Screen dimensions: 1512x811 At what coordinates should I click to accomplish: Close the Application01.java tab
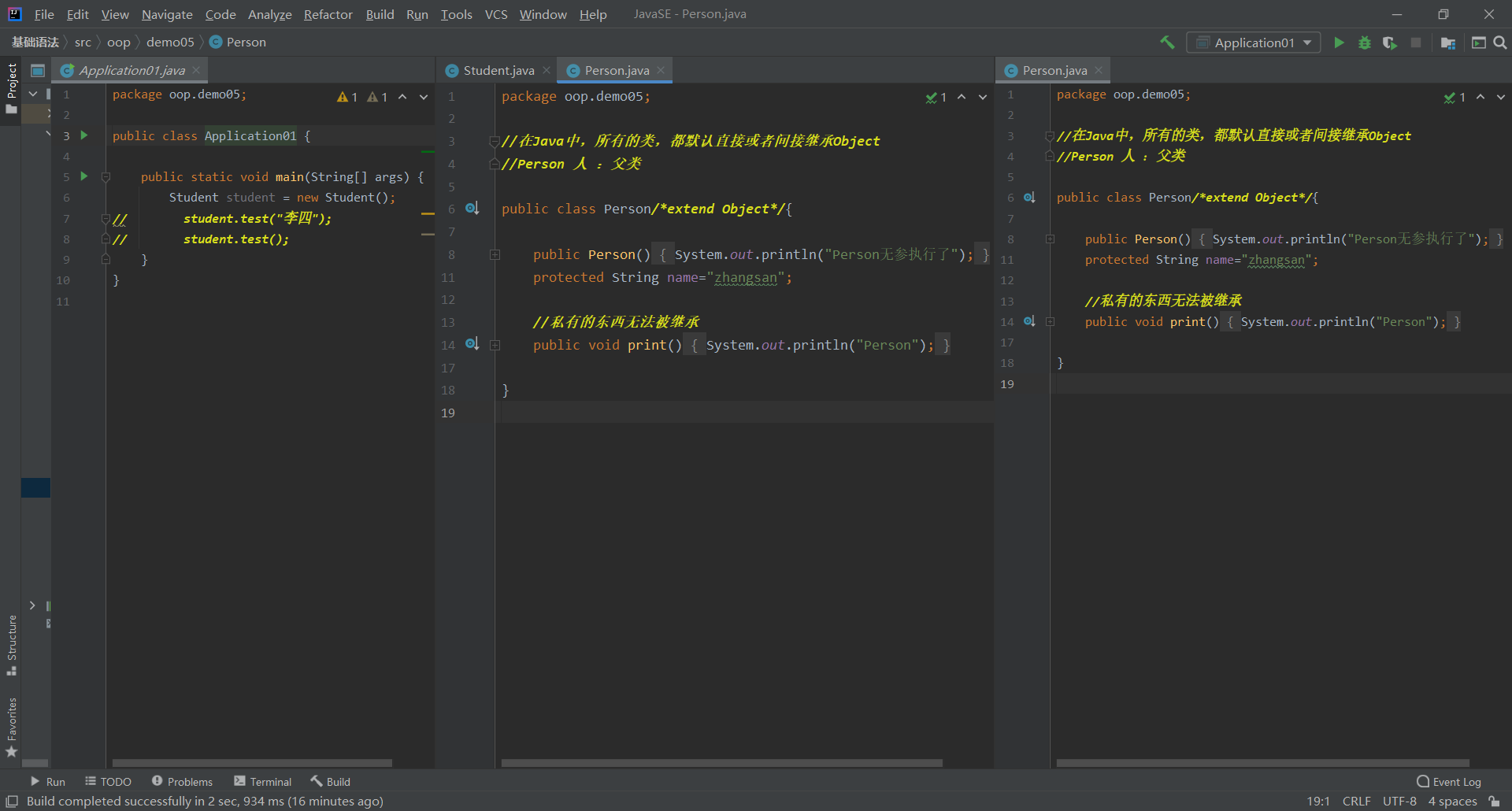tap(196, 70)
